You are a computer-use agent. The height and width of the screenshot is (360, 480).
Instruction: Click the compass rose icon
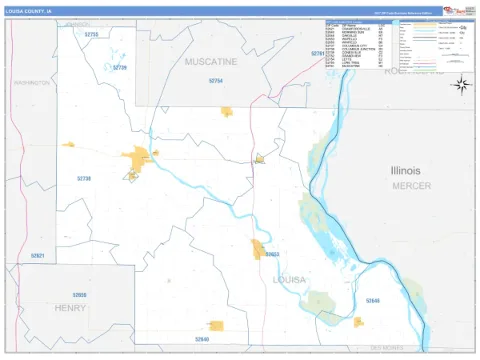[x=462, y=85]
